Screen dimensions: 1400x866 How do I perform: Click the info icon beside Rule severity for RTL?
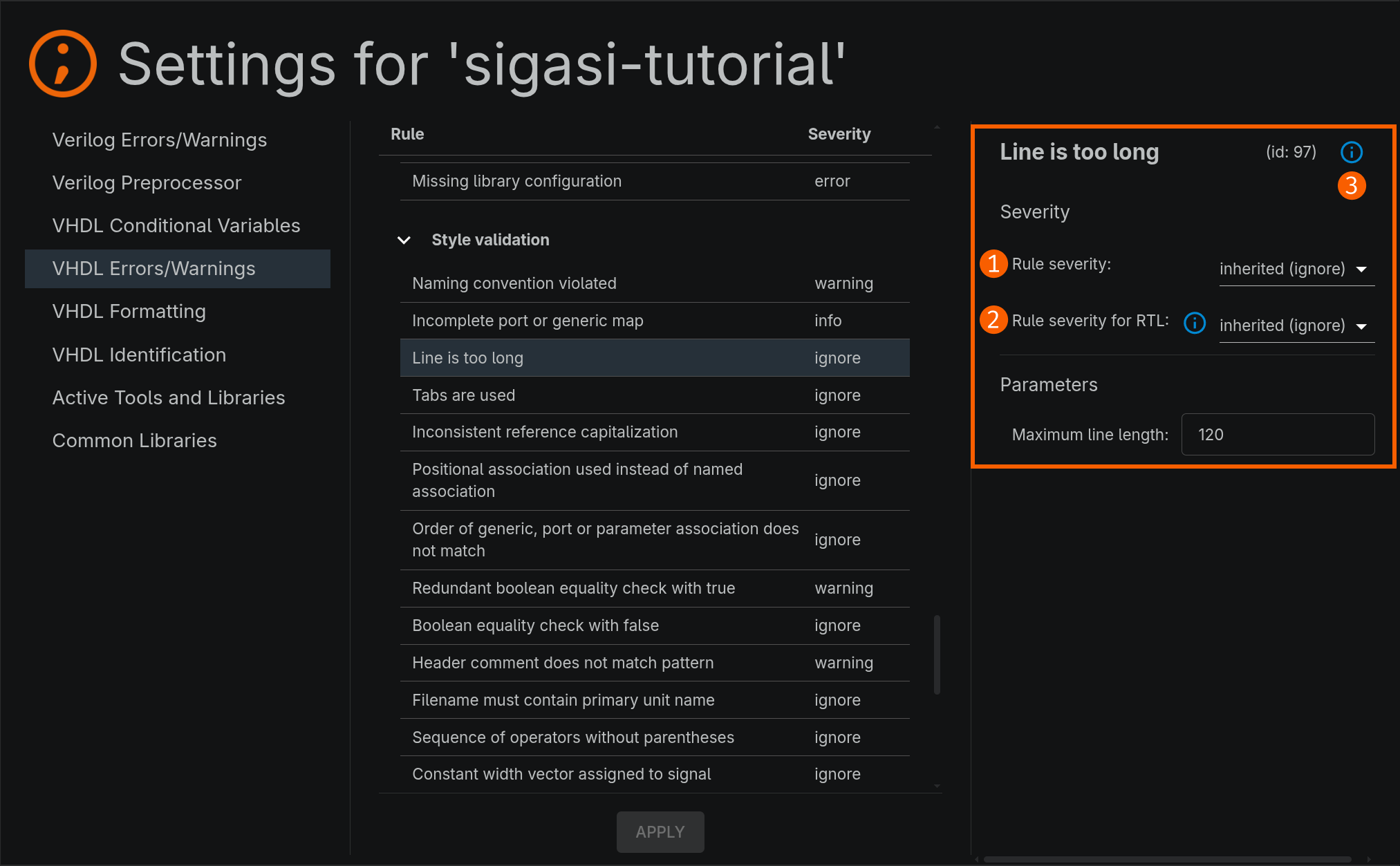point(1195,323)
